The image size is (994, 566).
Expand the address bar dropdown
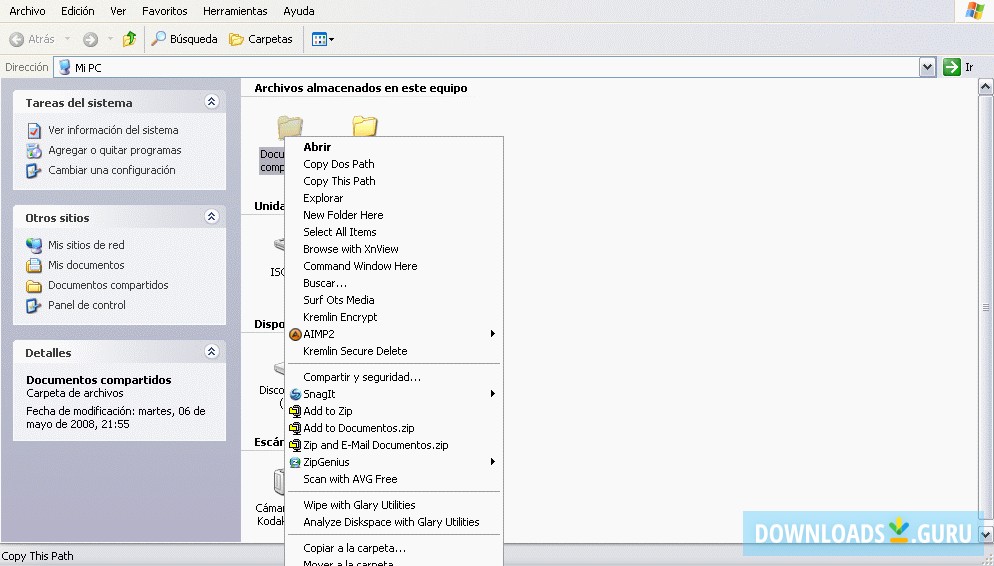pos(927,67)
